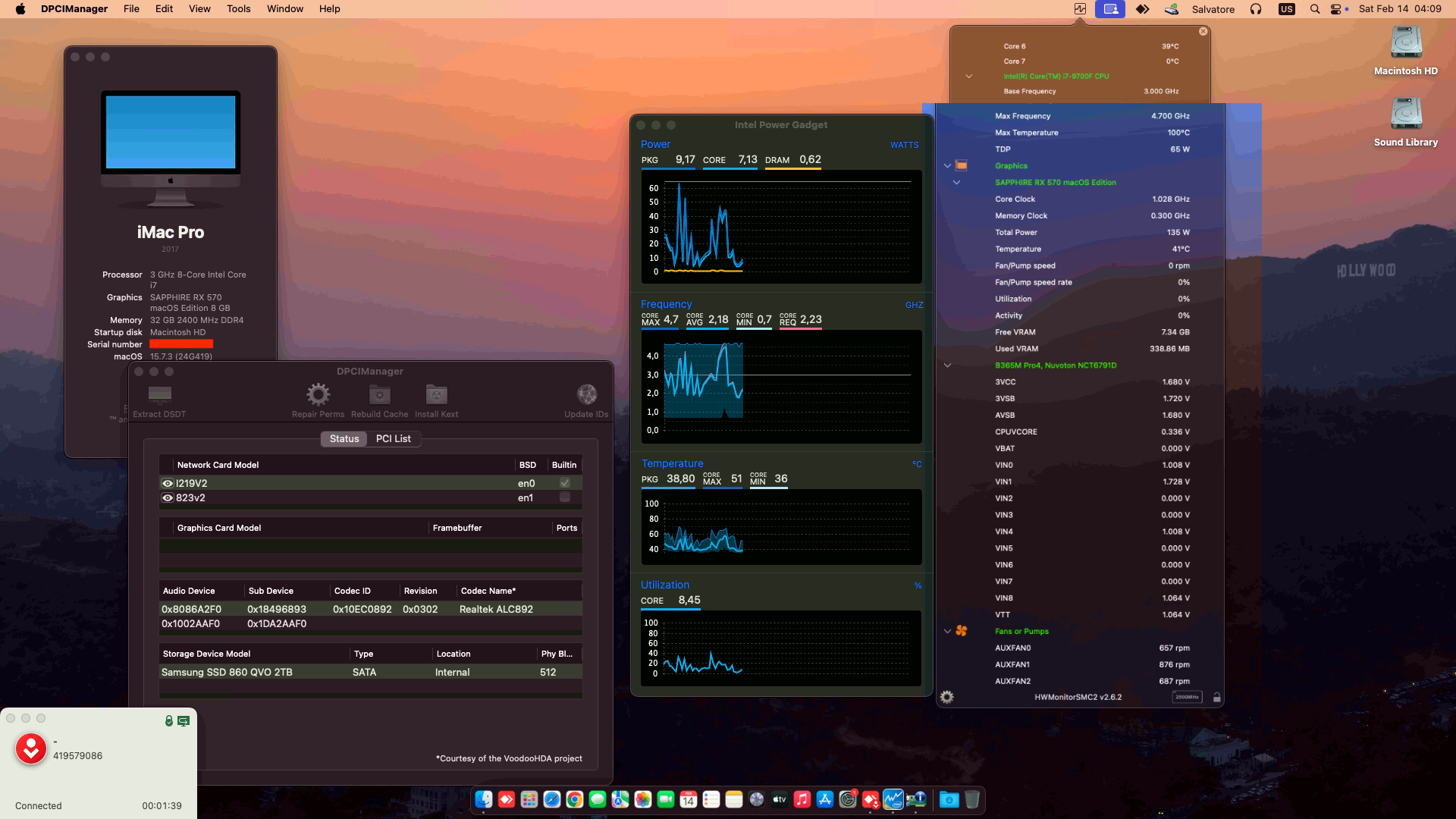Collapse B365M Pro4 Nuvoton sensor group
The width and height of the screenshot is (1456, 819).
947,365
